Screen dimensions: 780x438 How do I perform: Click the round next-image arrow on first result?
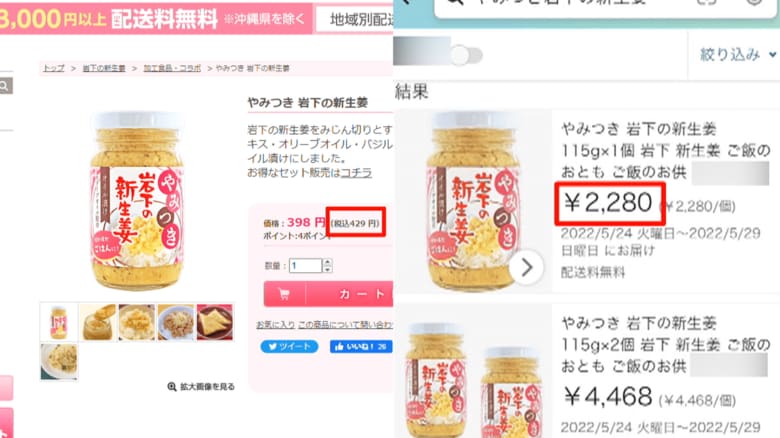tap(526, 267)
